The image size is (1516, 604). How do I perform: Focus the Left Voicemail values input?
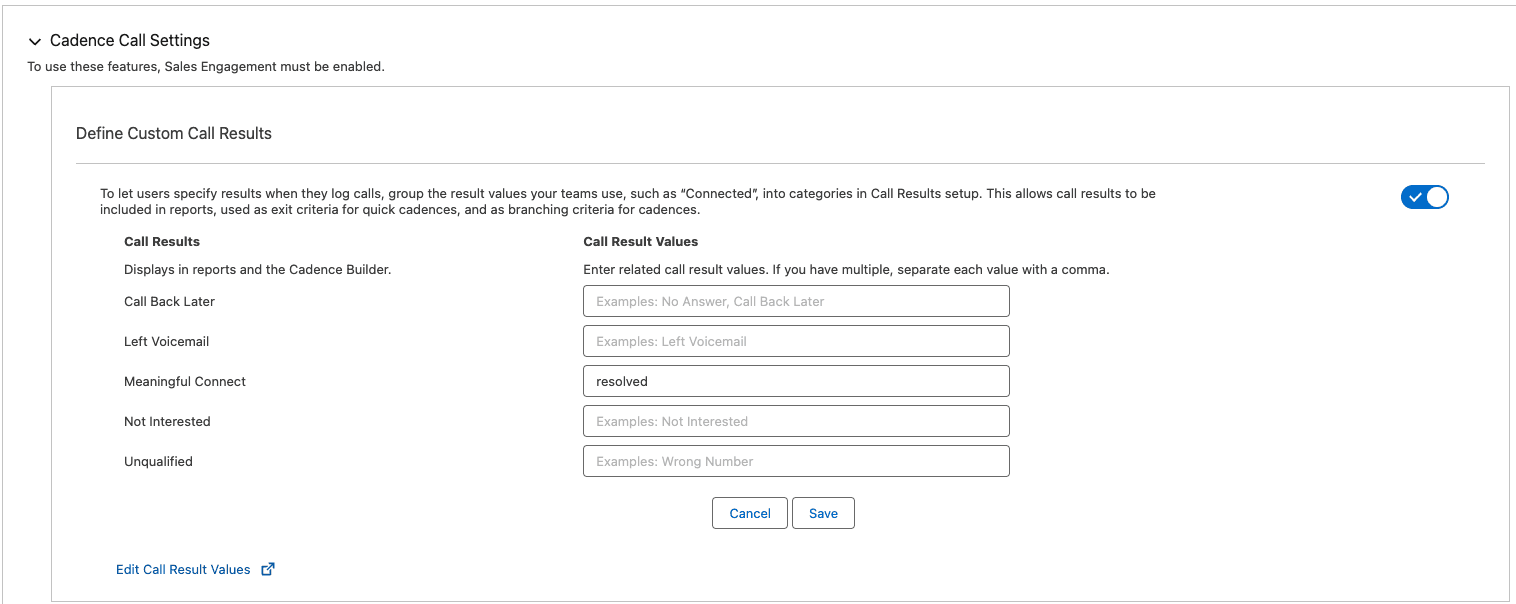[796, 341]
